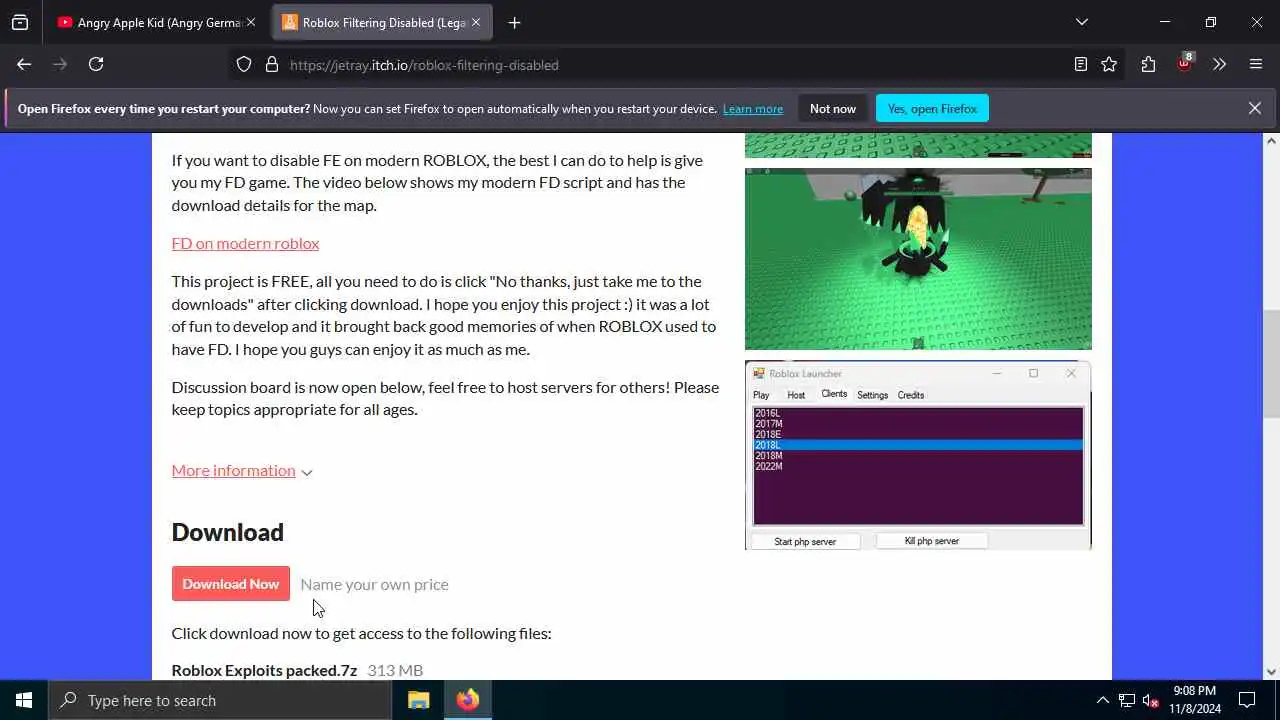Follow the FD on modern roblox link
This screenshot has width=1280, height=720.
tap(245, 243)
